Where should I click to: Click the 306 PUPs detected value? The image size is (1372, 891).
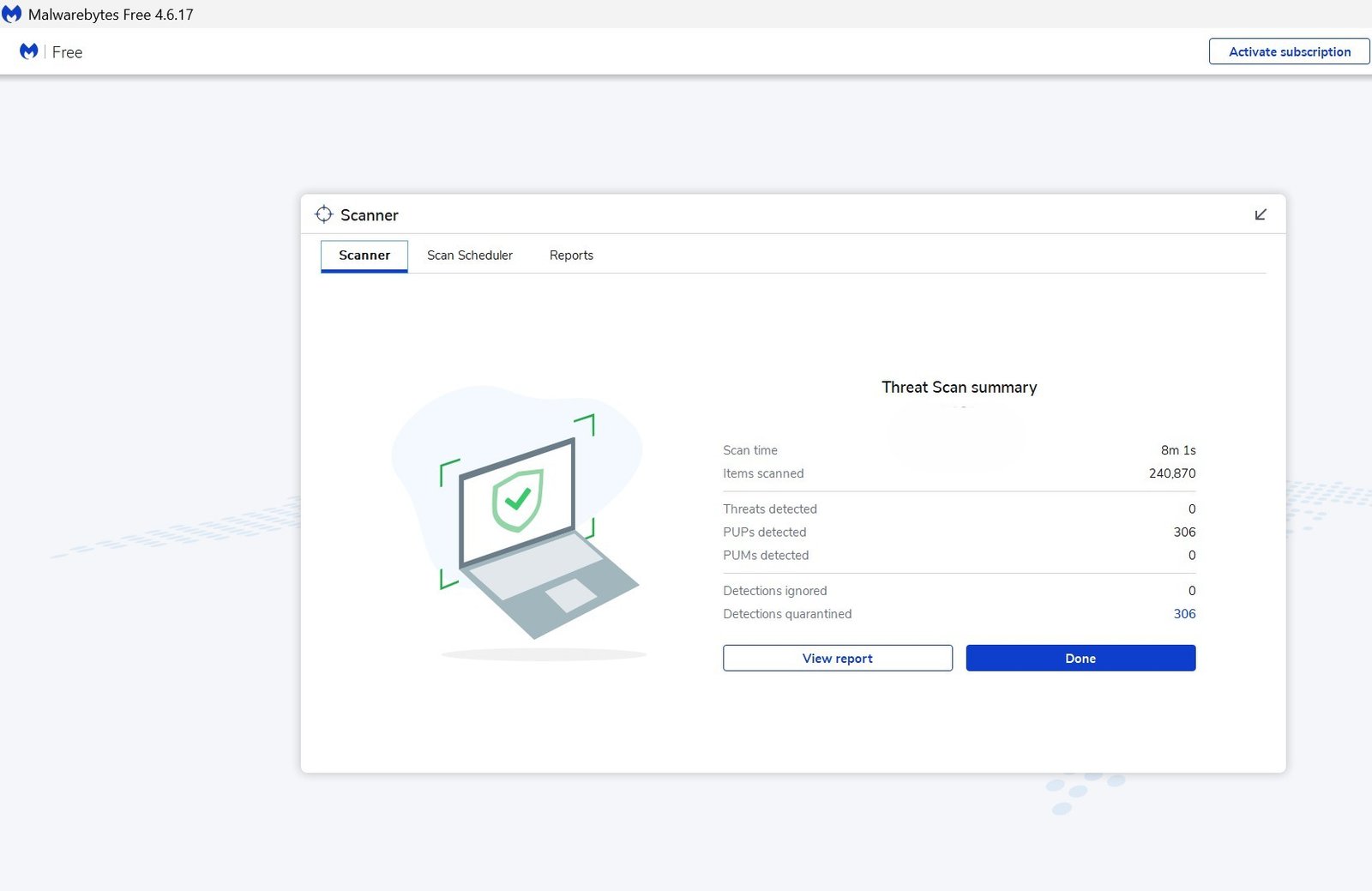[1184, 533]
